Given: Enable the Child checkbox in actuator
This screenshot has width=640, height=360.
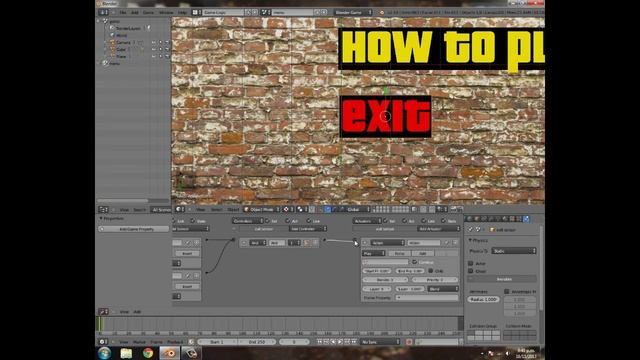Looking at the screenshot, I should (431, 271).
